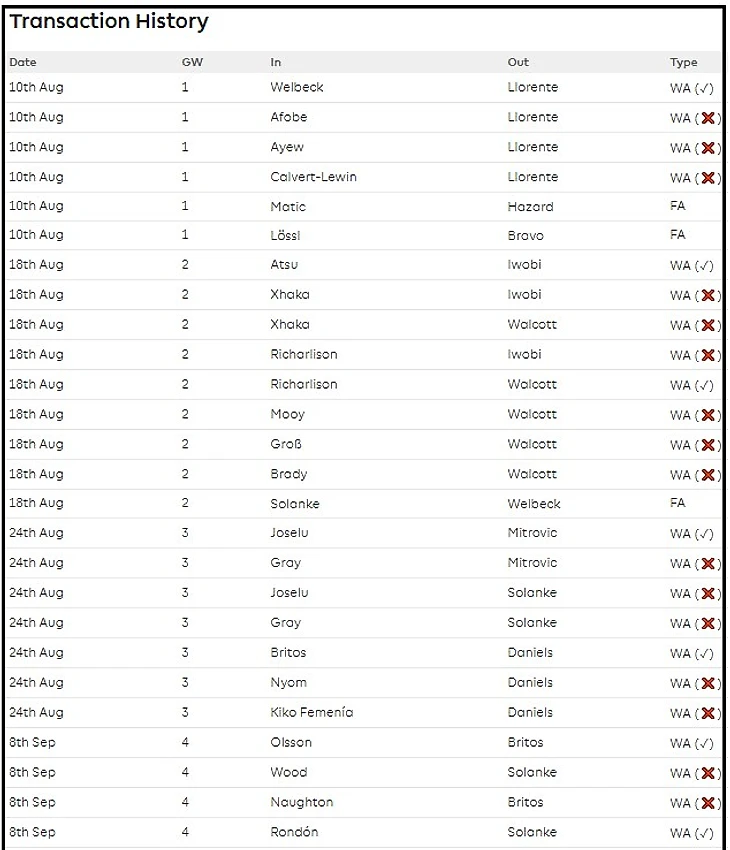
Task: Click the Hazard player name
Action: point(530,207)
